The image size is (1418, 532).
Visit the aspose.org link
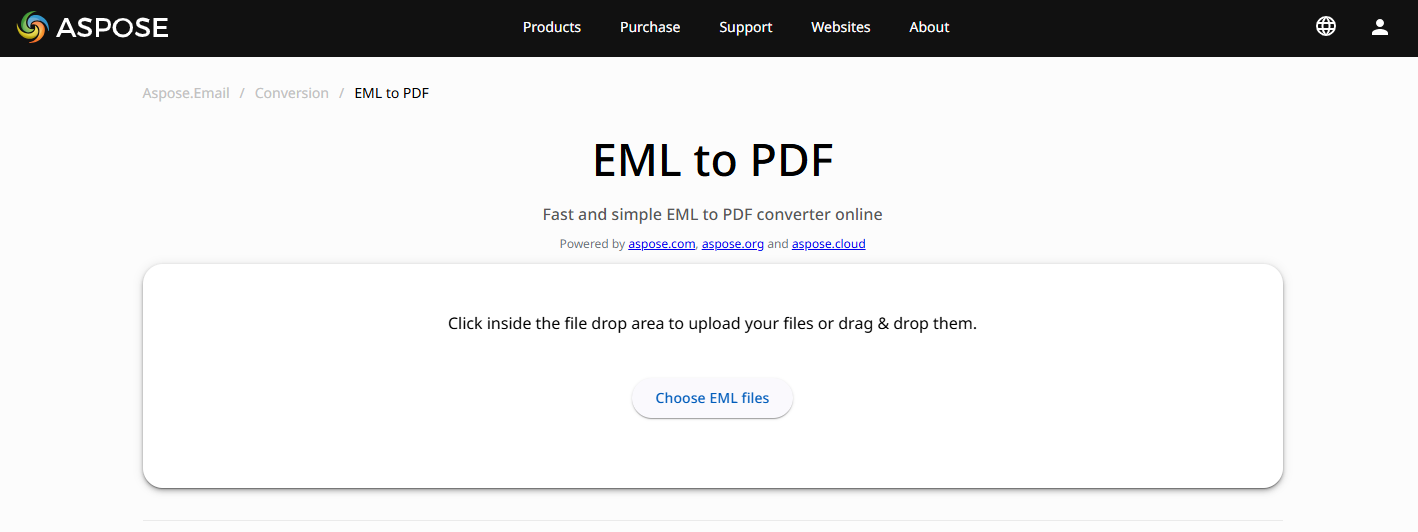tap(733, 244)
